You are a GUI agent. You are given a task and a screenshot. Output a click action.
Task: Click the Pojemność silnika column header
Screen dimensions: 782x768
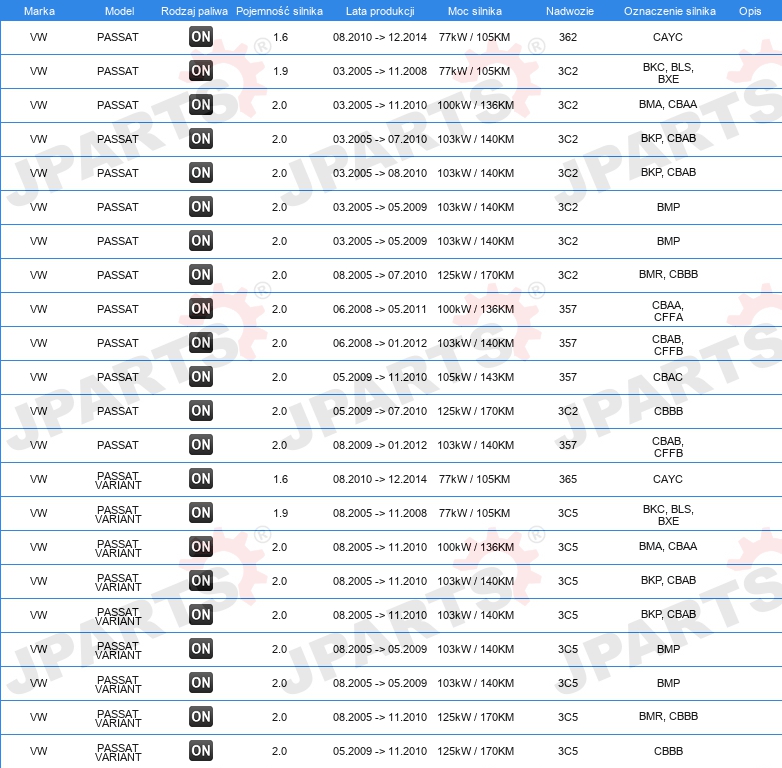tap(279, 11)
